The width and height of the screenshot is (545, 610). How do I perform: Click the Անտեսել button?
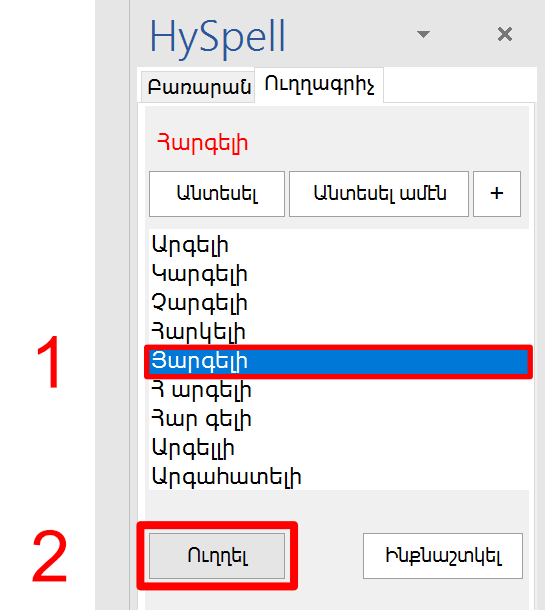click(217, 194)
